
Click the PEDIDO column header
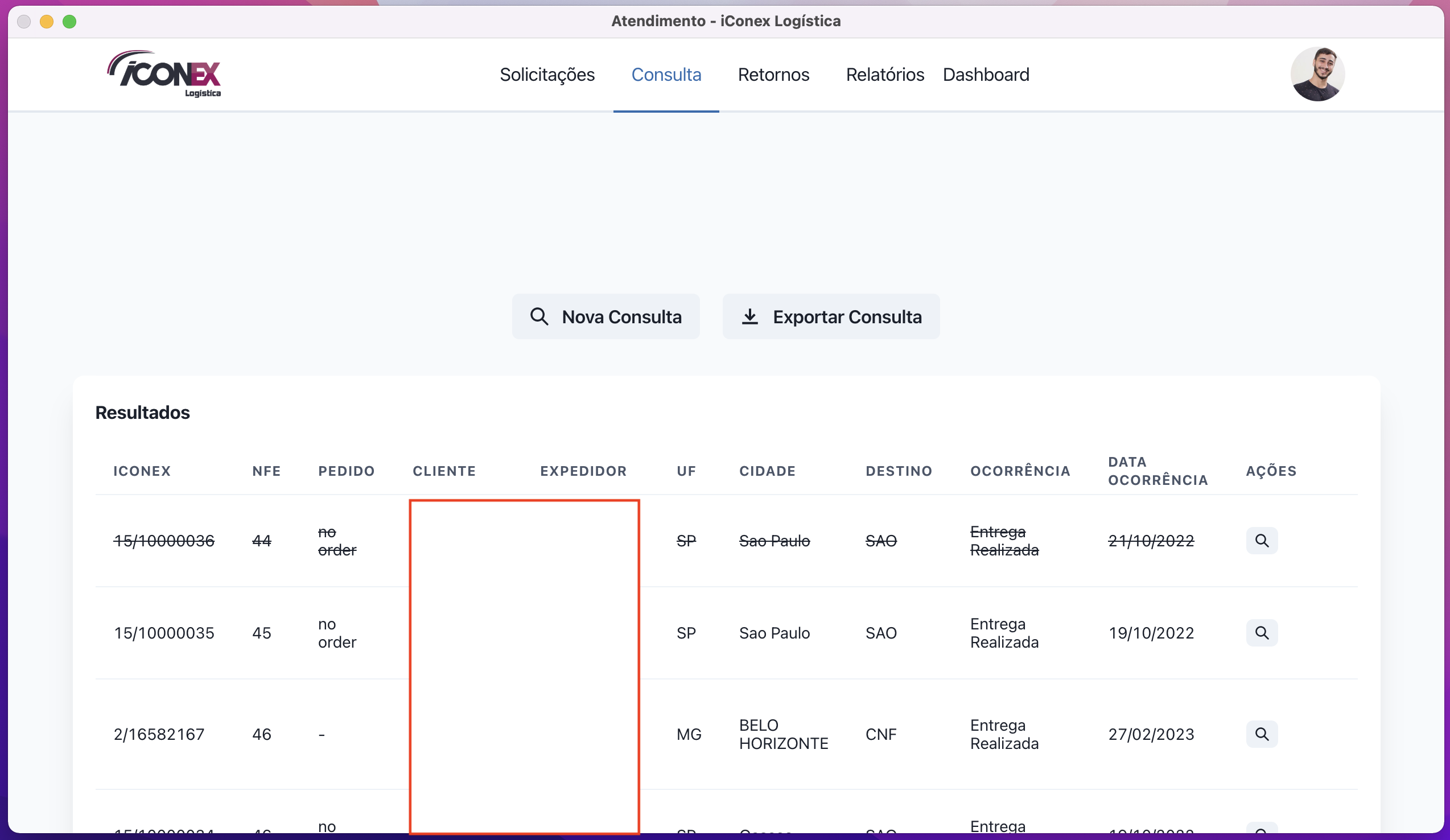click(x=347, y=471)
